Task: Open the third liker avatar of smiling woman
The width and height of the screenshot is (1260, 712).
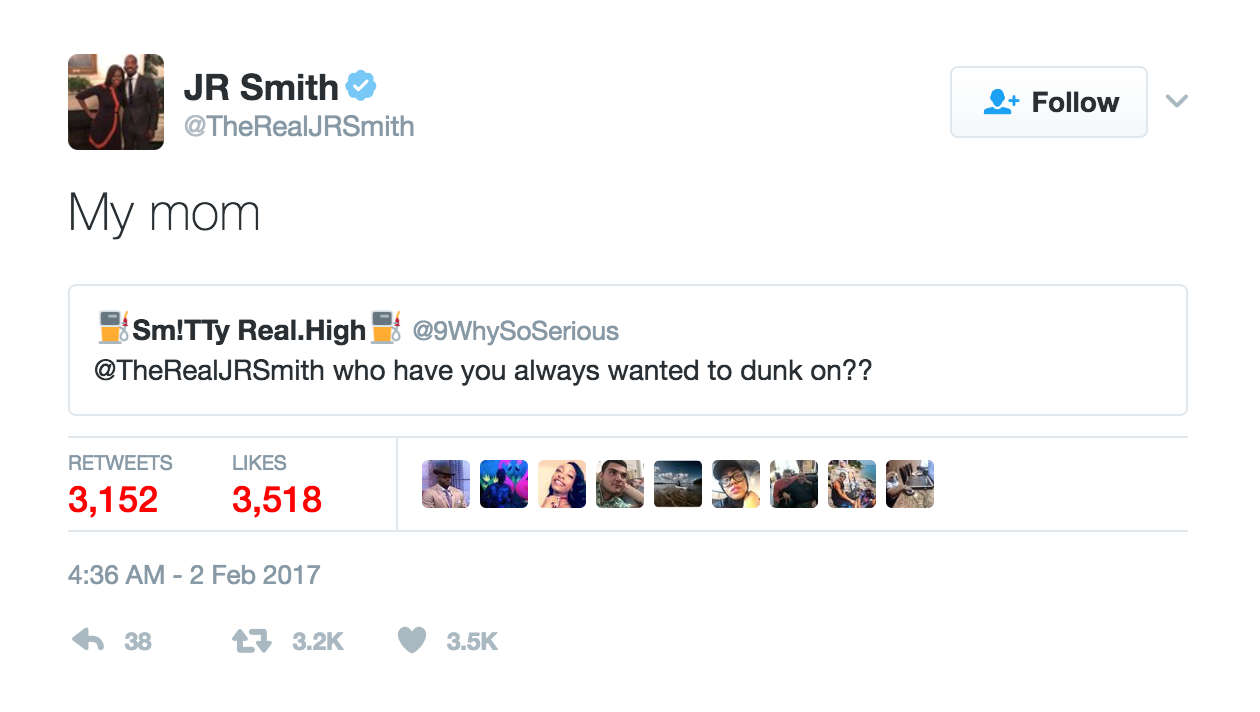Action: [x=562, y=484]
